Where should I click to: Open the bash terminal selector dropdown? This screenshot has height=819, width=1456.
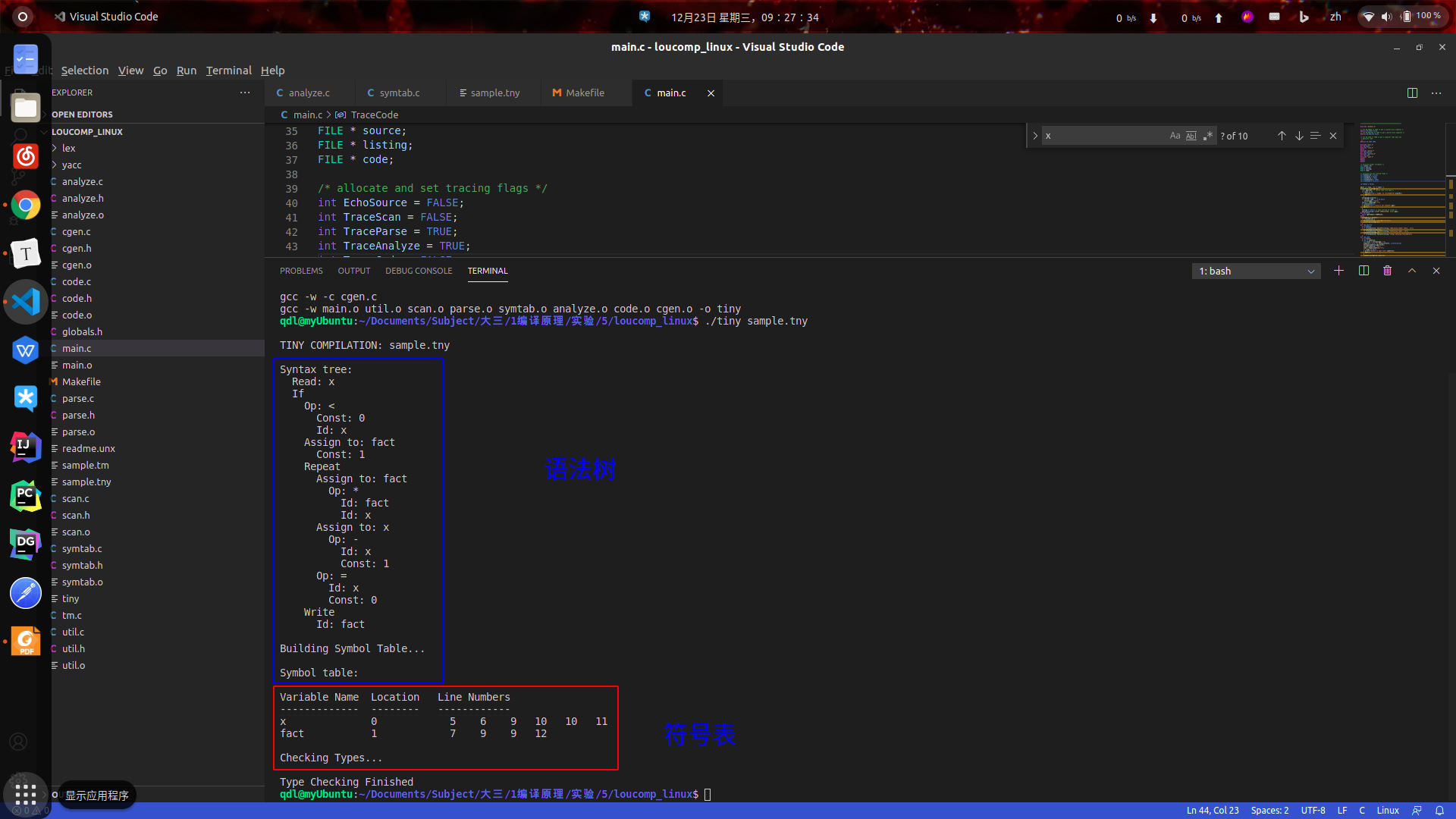click(1256, 271)
